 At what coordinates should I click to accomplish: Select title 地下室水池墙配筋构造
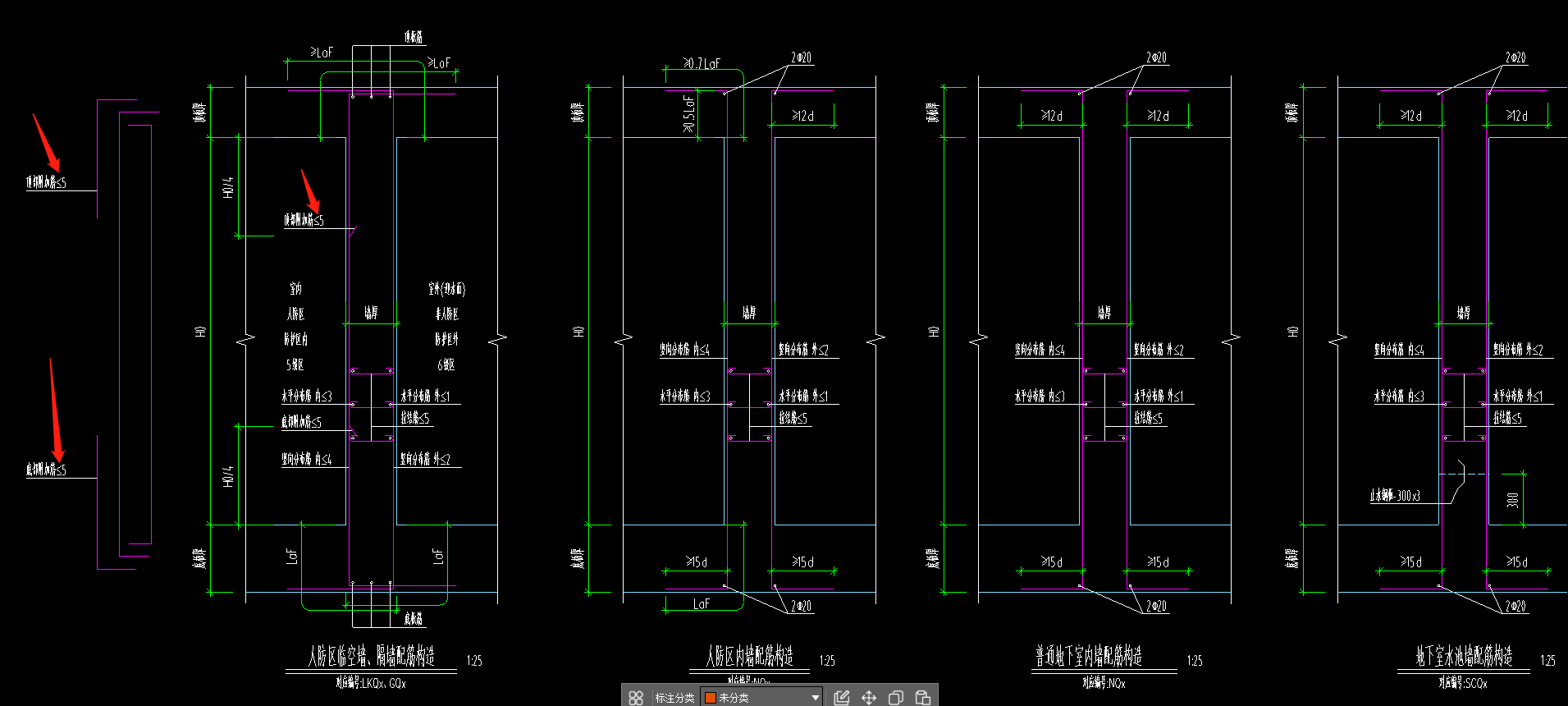click(1464, 656)
